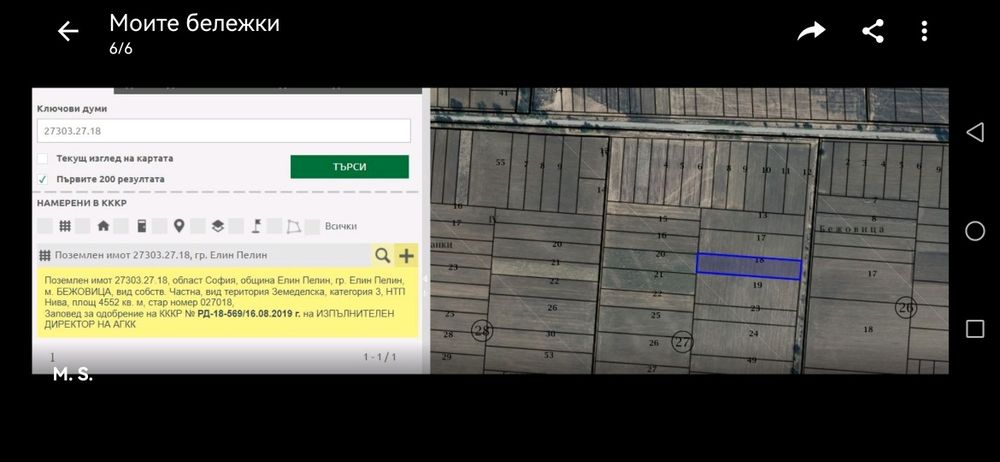
Task: Tick checkbox before the house icon
Action: tap(83, 226)
